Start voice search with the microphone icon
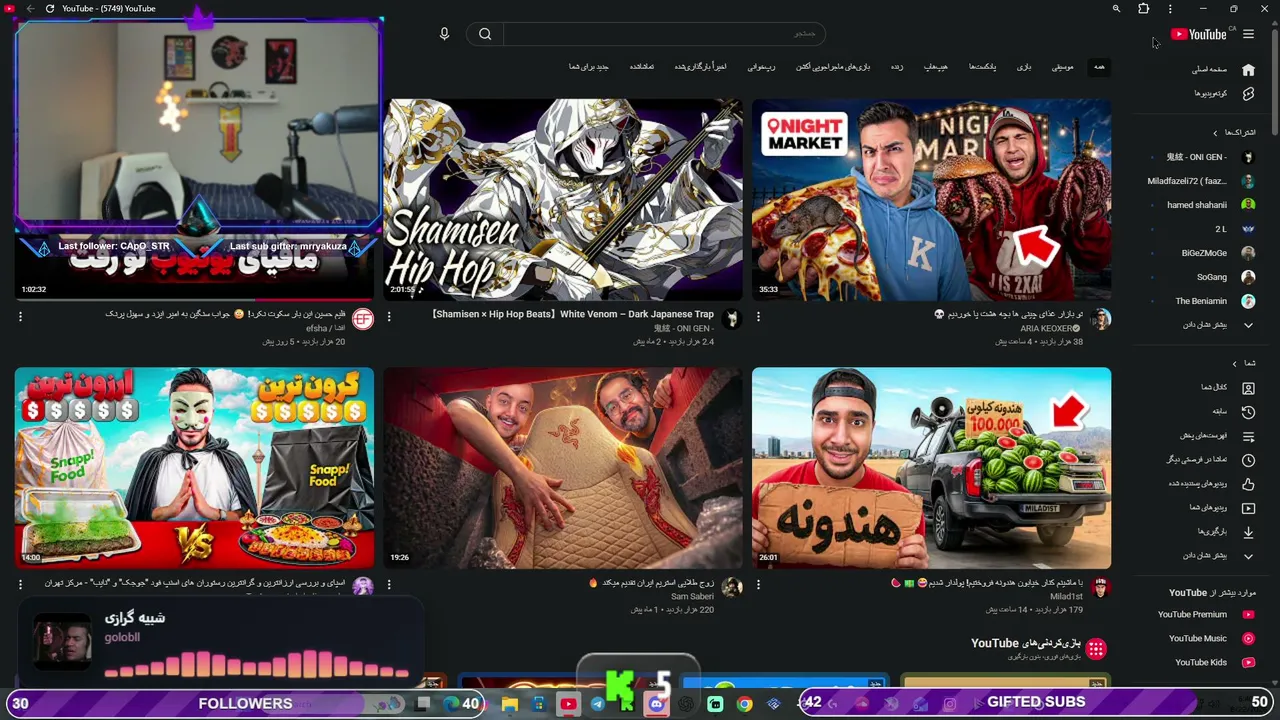 [x=444, y=34]
